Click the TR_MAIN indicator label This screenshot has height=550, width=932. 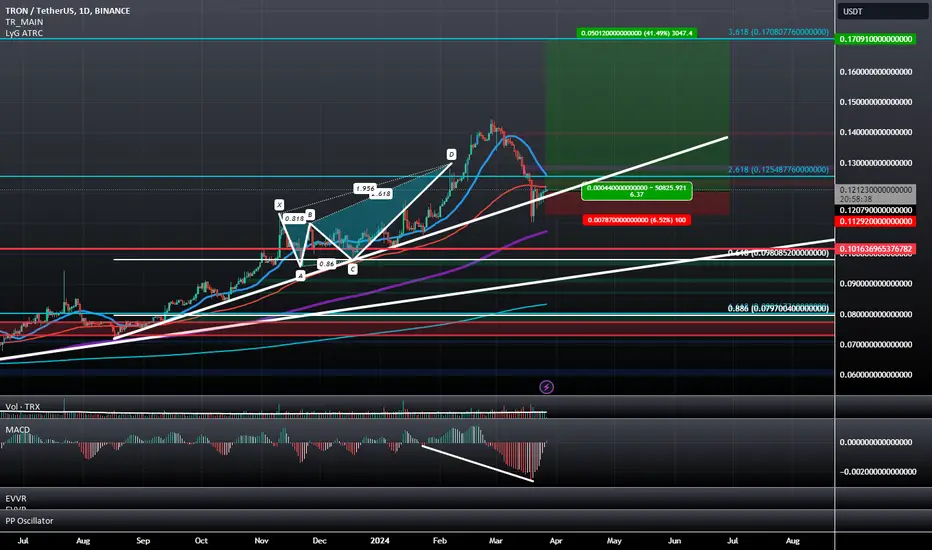(24, 22)
